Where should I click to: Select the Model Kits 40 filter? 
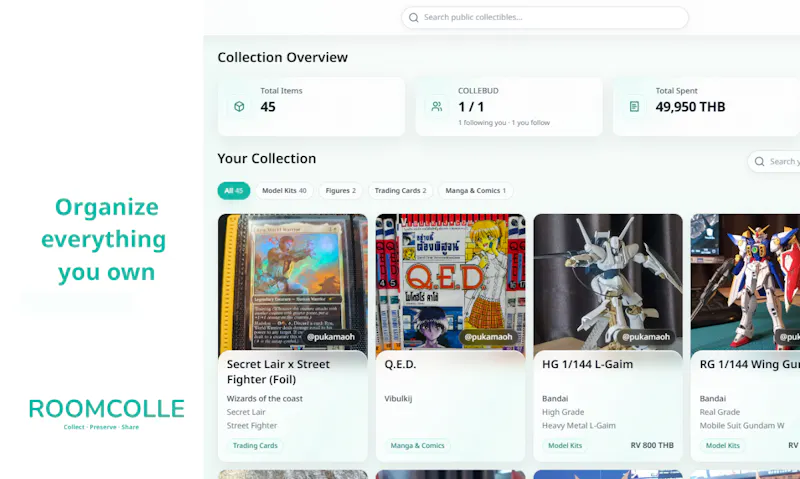click(284, 191)
